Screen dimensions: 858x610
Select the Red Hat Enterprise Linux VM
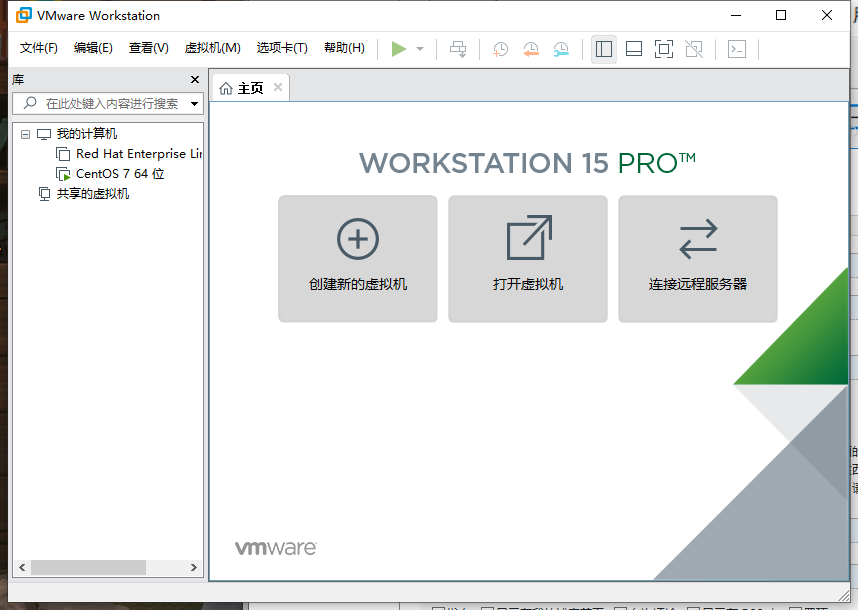pyautogui.click(x=139, y=154)
